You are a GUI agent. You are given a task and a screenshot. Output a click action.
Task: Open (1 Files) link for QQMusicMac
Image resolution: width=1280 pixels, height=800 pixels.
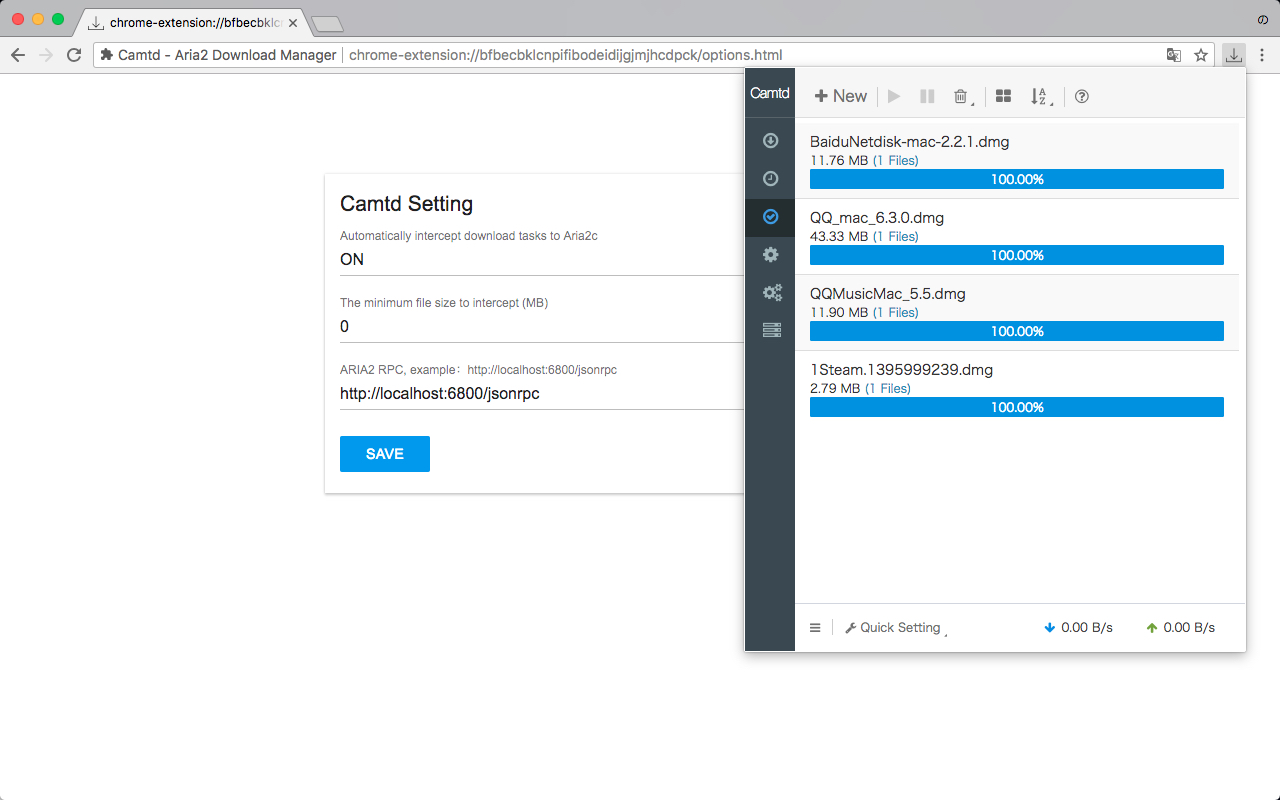pos(895,312)
